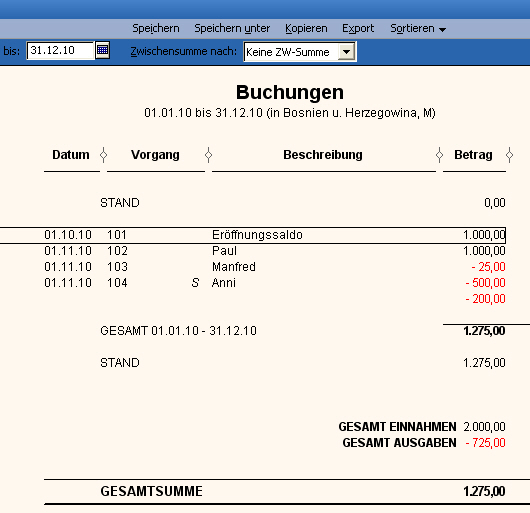This screenshot has width=530, height=513.
Task: Click the Datum column header
Action: click(x=71, y=155)
